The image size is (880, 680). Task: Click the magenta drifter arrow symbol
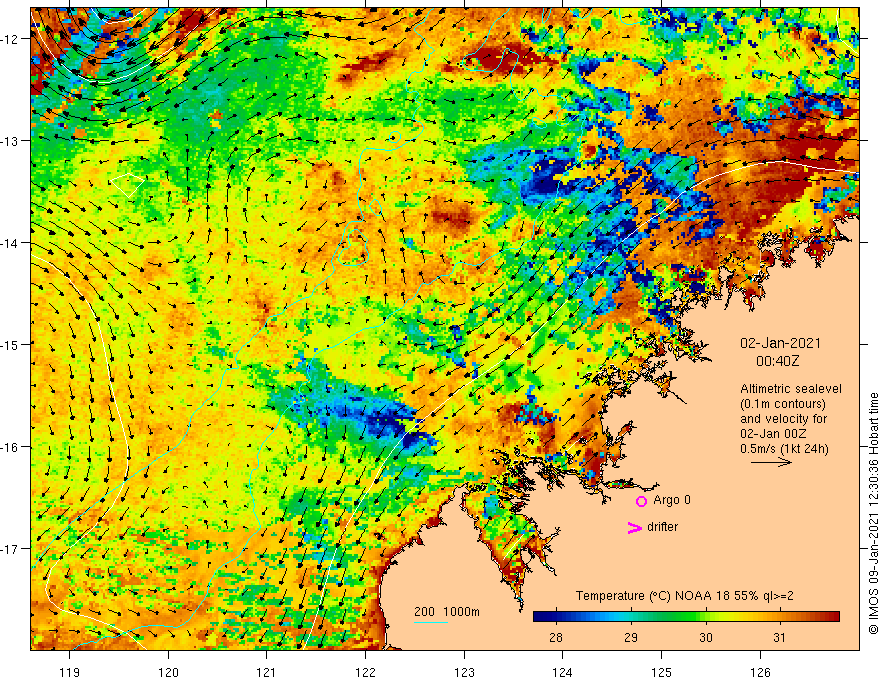(634, 527)
